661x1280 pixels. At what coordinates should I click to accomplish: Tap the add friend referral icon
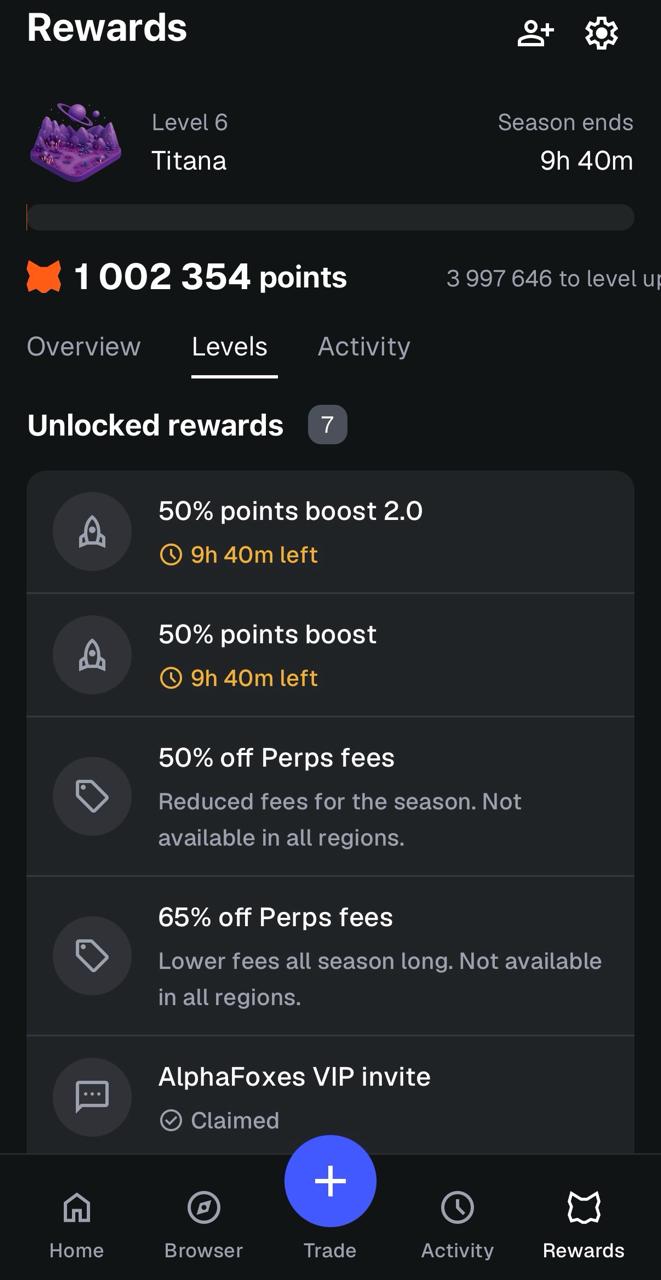pyautogui.click(x=535, y=33)
